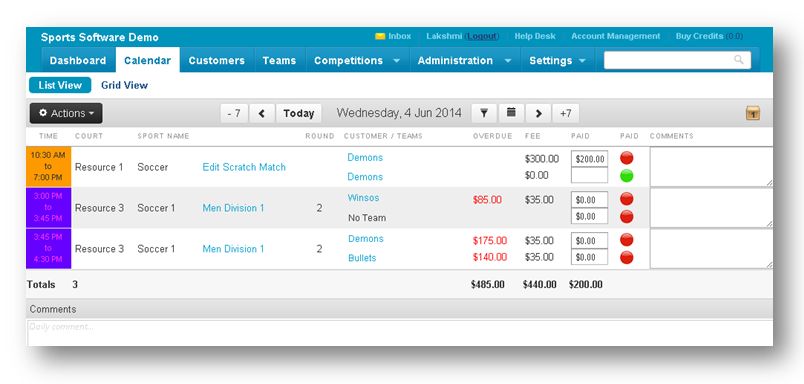Toggle red paid status for Bullets
This screenshot has width=804, height=384.
627,257
